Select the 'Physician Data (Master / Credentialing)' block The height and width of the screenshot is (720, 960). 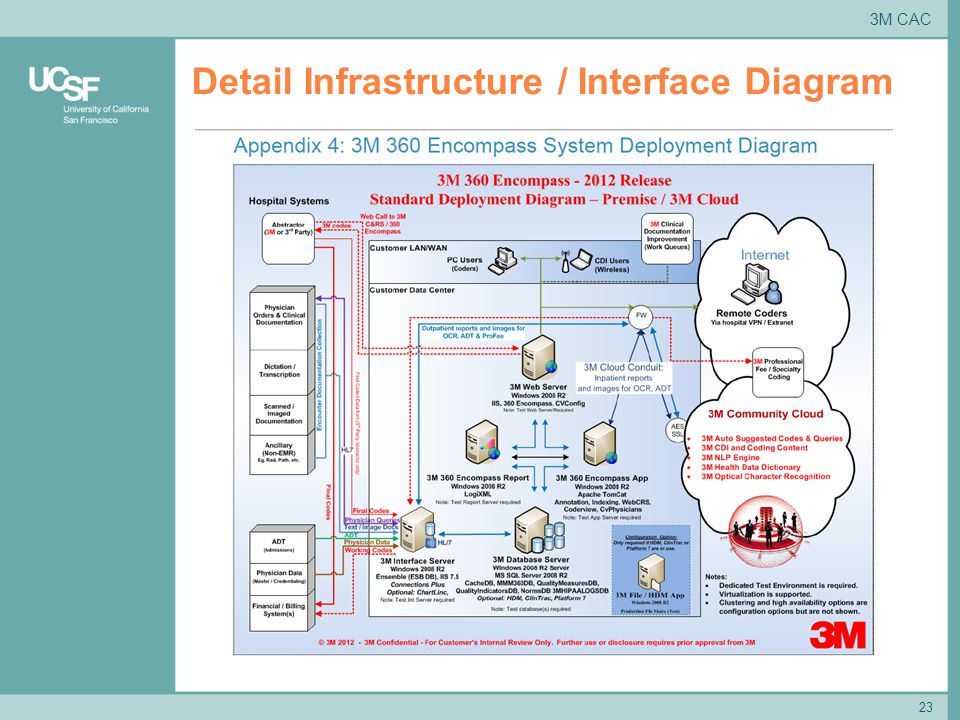tap(279, 577)
